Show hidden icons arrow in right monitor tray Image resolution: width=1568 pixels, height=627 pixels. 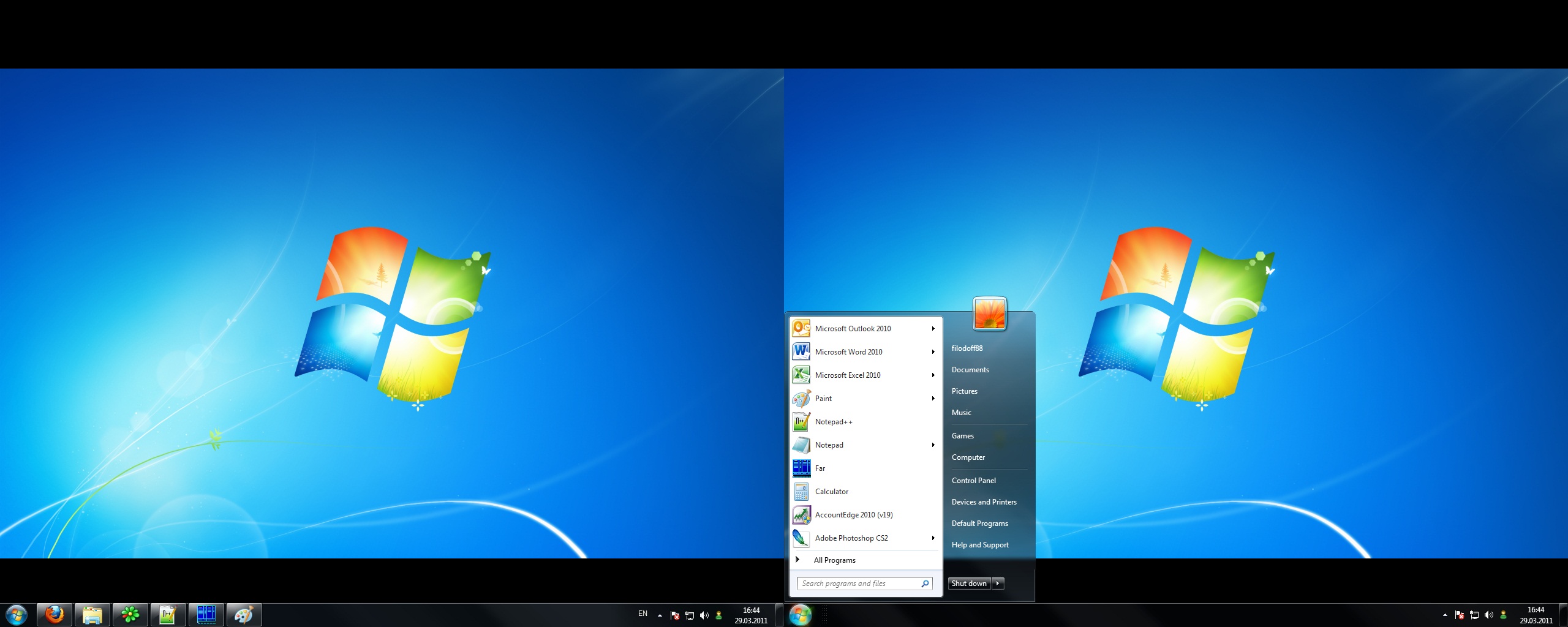(x=1445, y=615)
